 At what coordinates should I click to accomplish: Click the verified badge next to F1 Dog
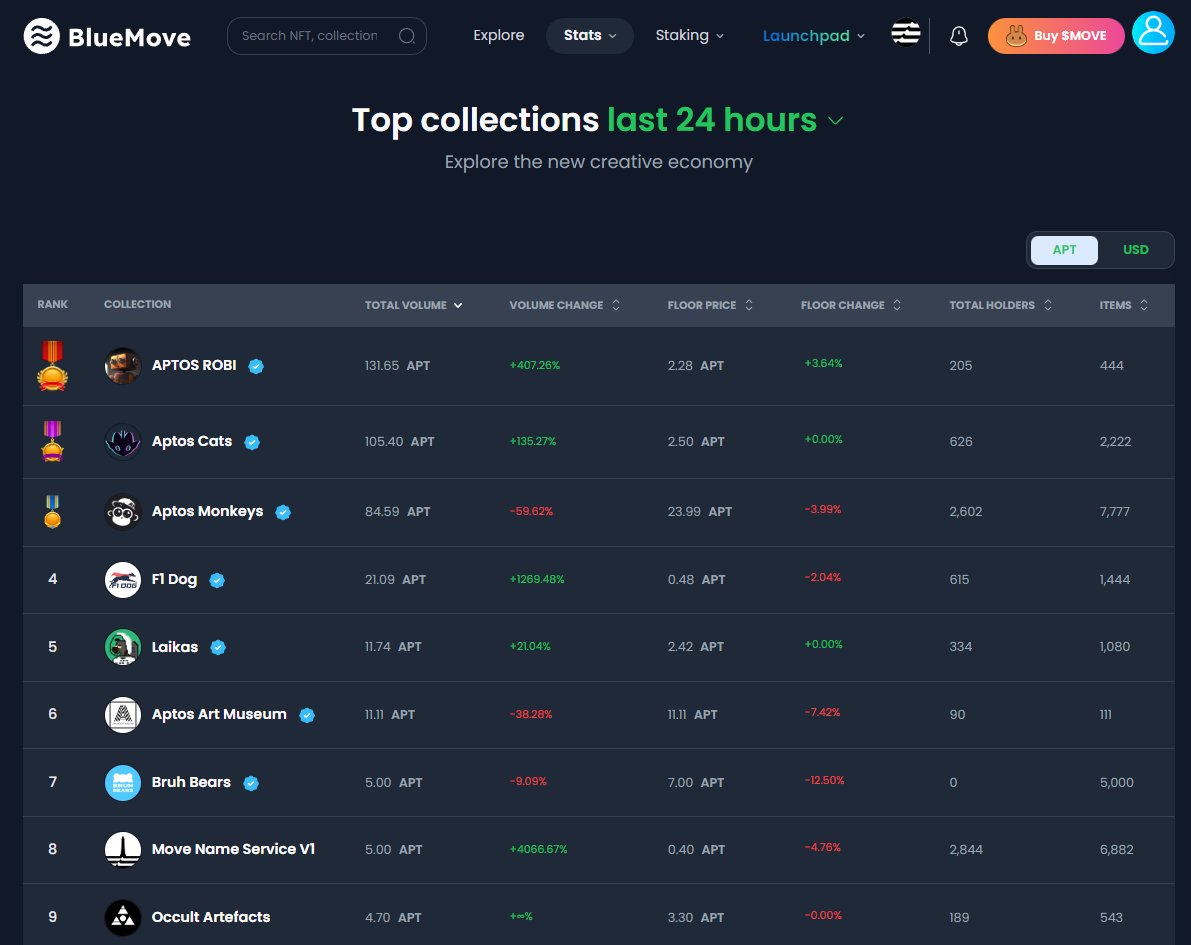point(217,580)
